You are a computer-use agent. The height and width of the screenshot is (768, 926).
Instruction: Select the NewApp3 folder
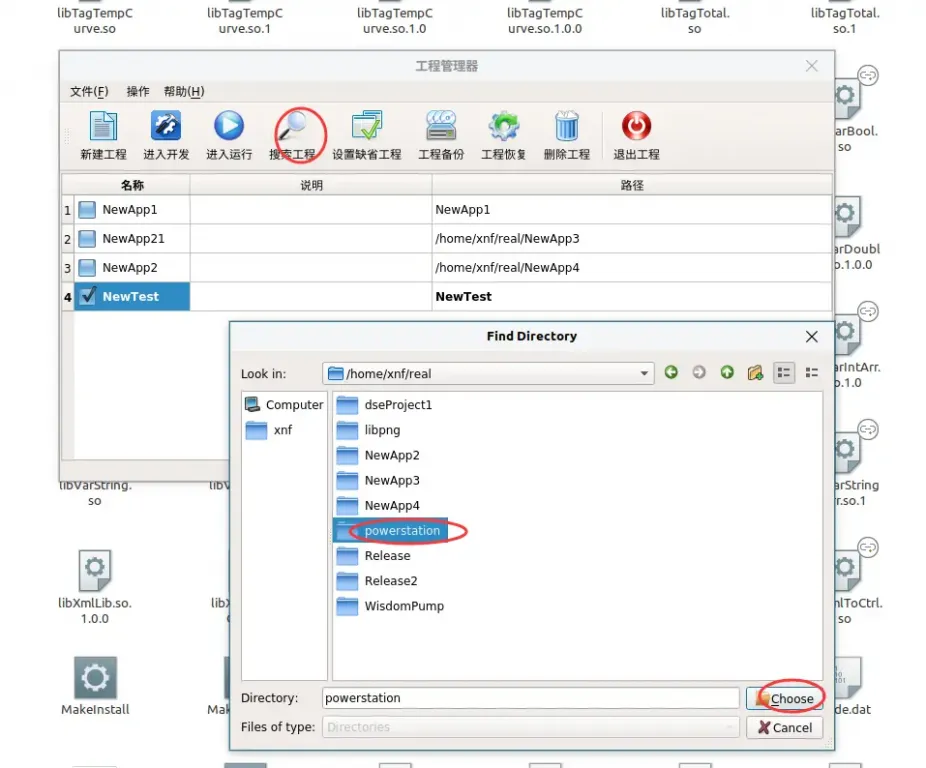point(378,480)
